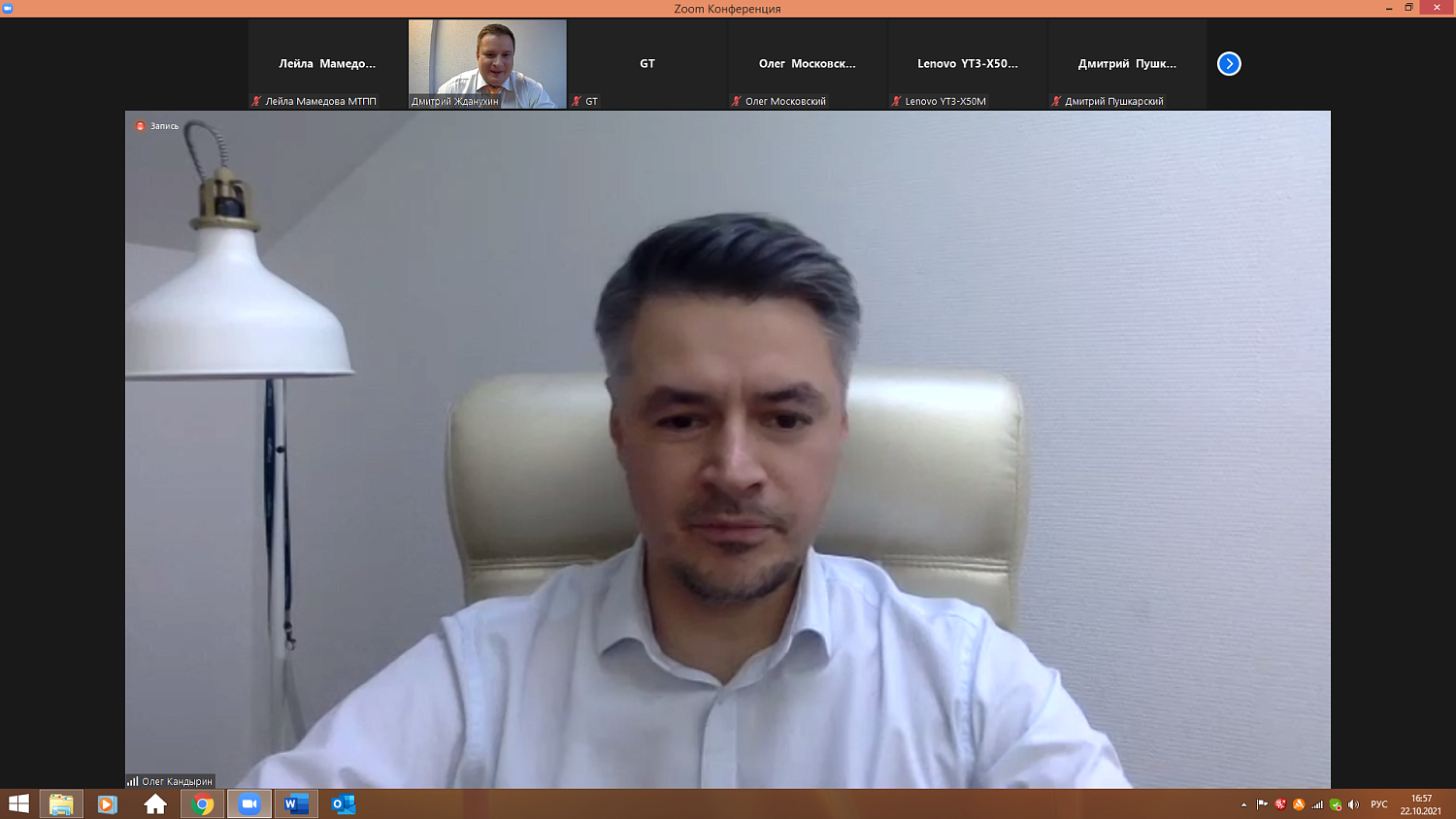Screen dimensions: 1456x819
Task: Click the Лейла Мамедова participant tile
Action: (x=327, y=64)
